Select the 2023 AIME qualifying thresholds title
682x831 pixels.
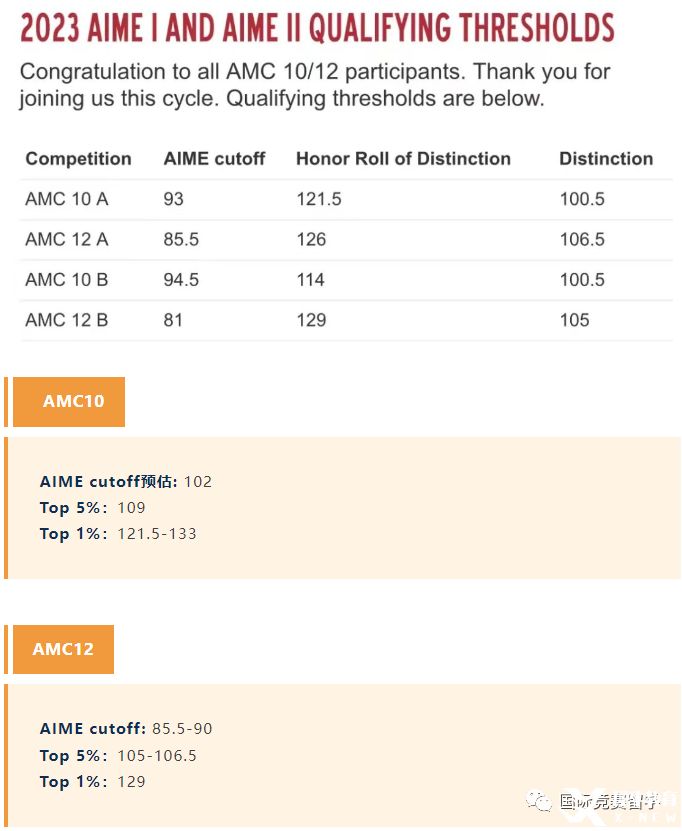(x=317, y=28)
